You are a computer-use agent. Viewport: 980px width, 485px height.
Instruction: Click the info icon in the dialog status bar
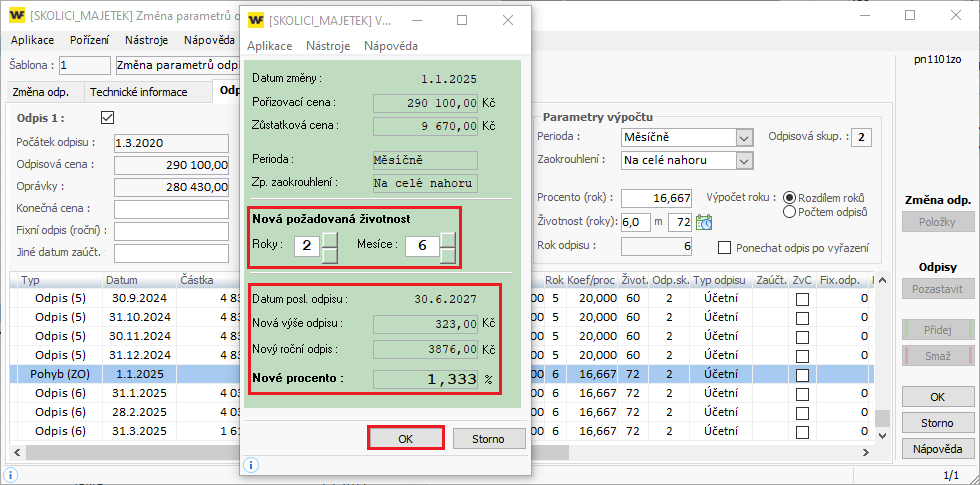point(251,465)
